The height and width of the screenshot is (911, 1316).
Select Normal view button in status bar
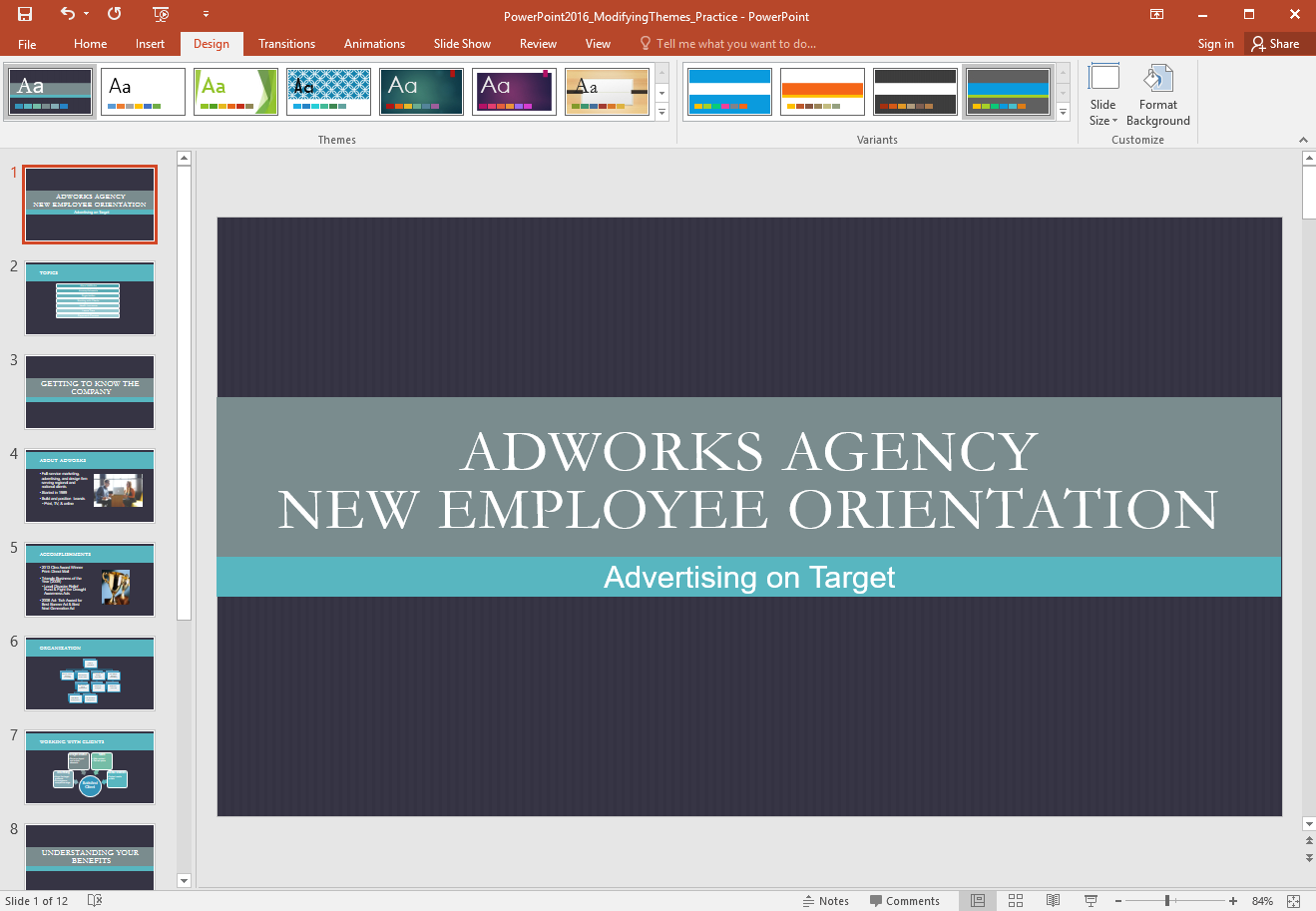pos(978,900)
